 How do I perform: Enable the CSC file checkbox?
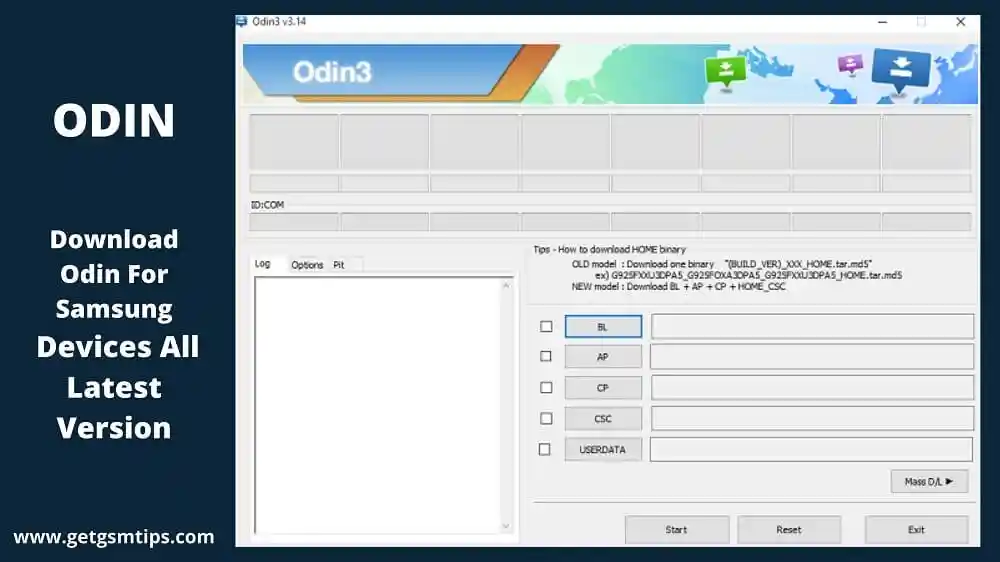(546, 418)
